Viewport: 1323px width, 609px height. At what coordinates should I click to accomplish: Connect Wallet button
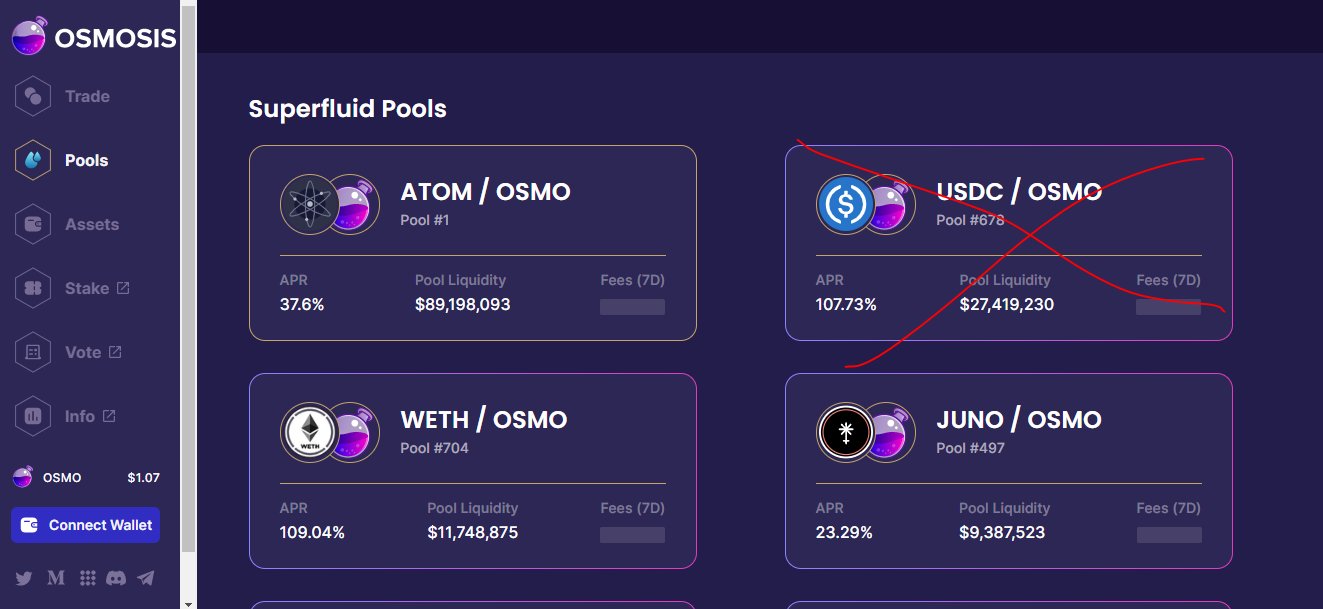(x=85, y=525)
